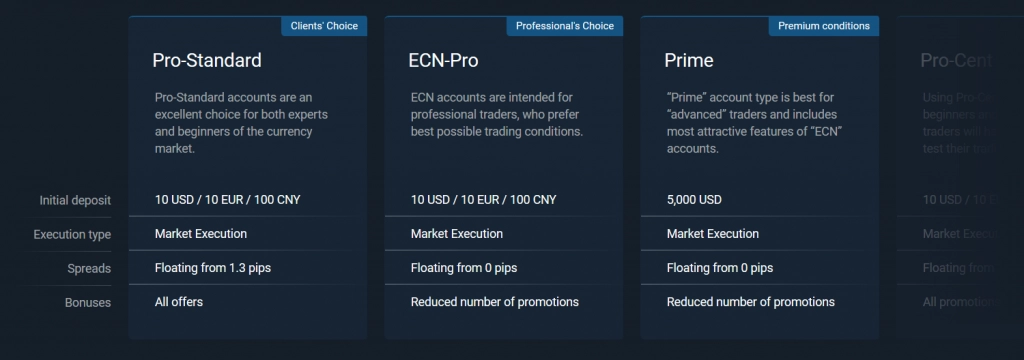This screenshot has height=360, width=1024.
Task: Click the Bonuses row label
Action: (x=88, y=303)
